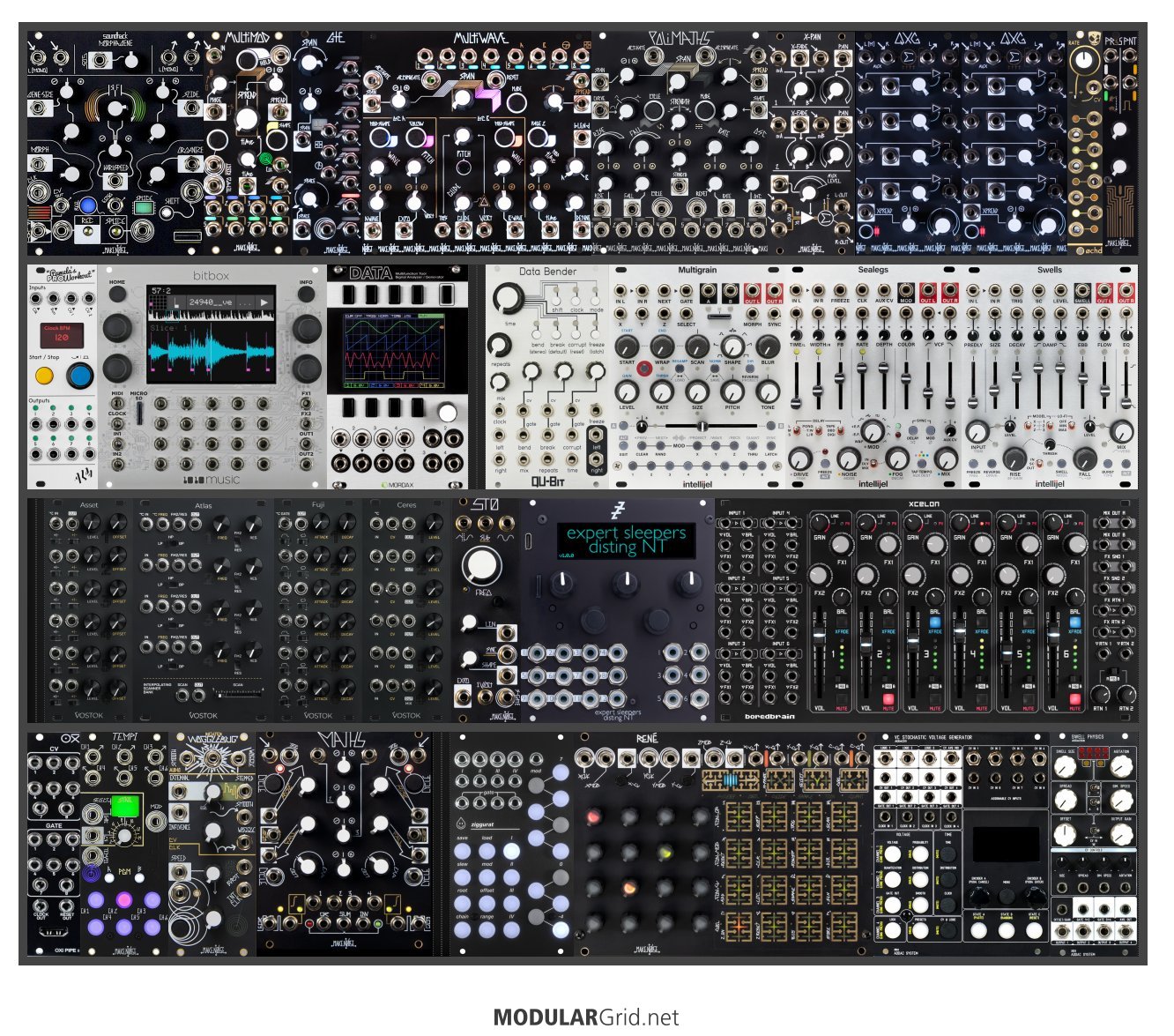
Task: Toggle the XFADE button on Xcelon channel 3
Action: (935, 622)
